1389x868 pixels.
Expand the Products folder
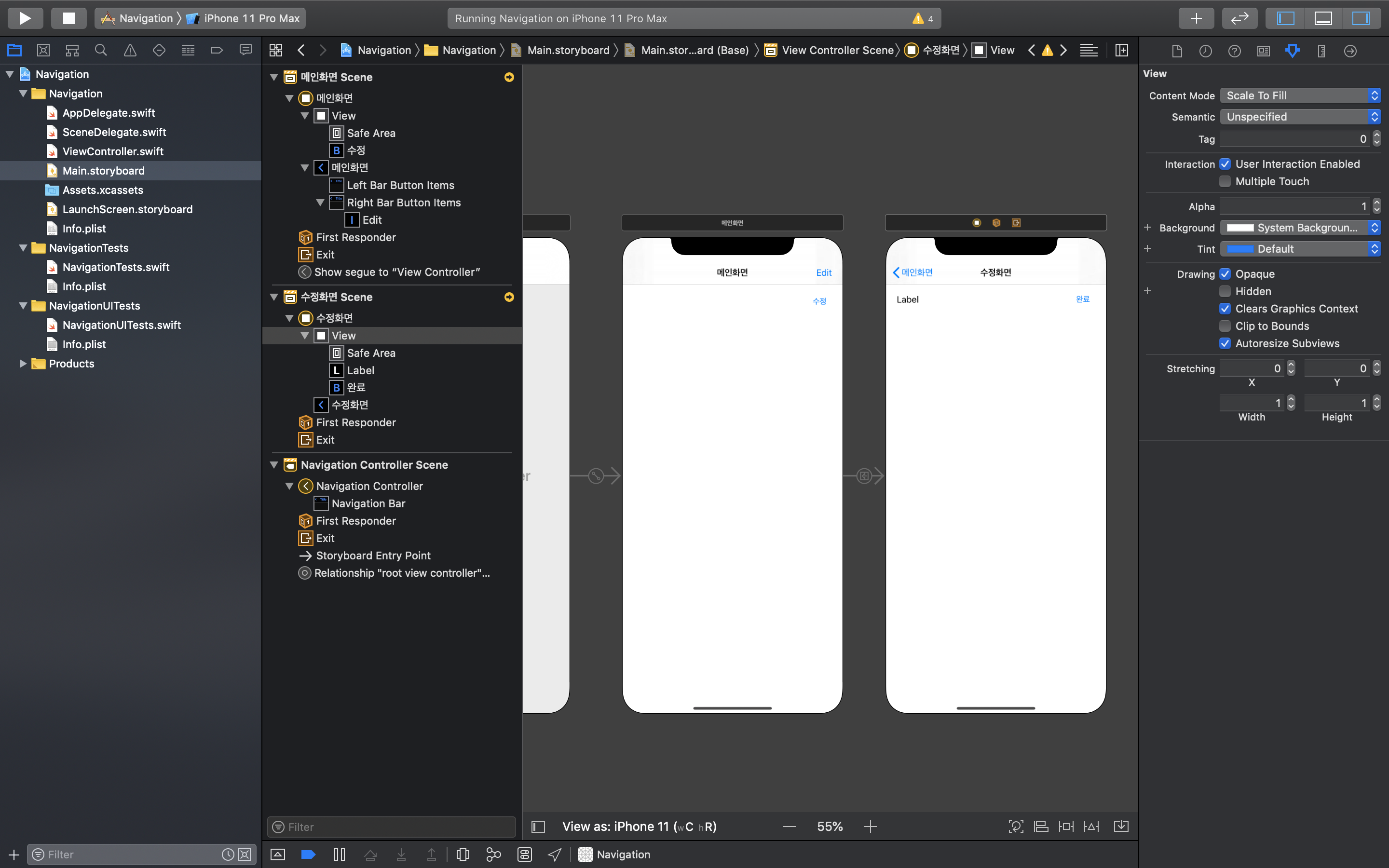23,364
